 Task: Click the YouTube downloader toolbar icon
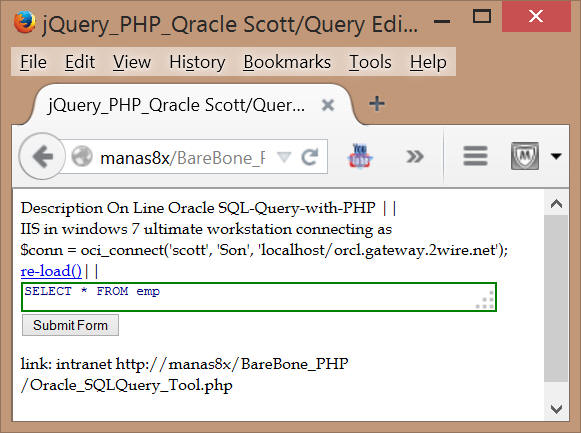click(x=359, y=156)
